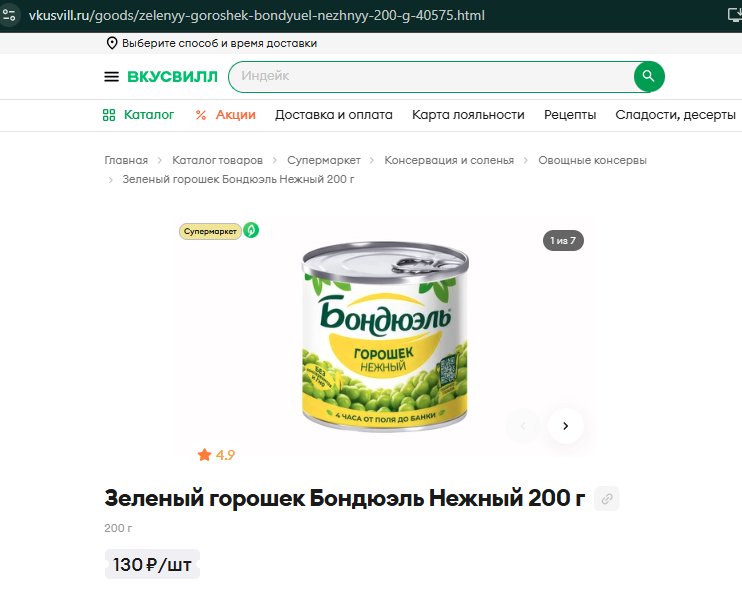Click the ВкусВилл logo
The image size is (742, 595).
[x=173, y=77]
